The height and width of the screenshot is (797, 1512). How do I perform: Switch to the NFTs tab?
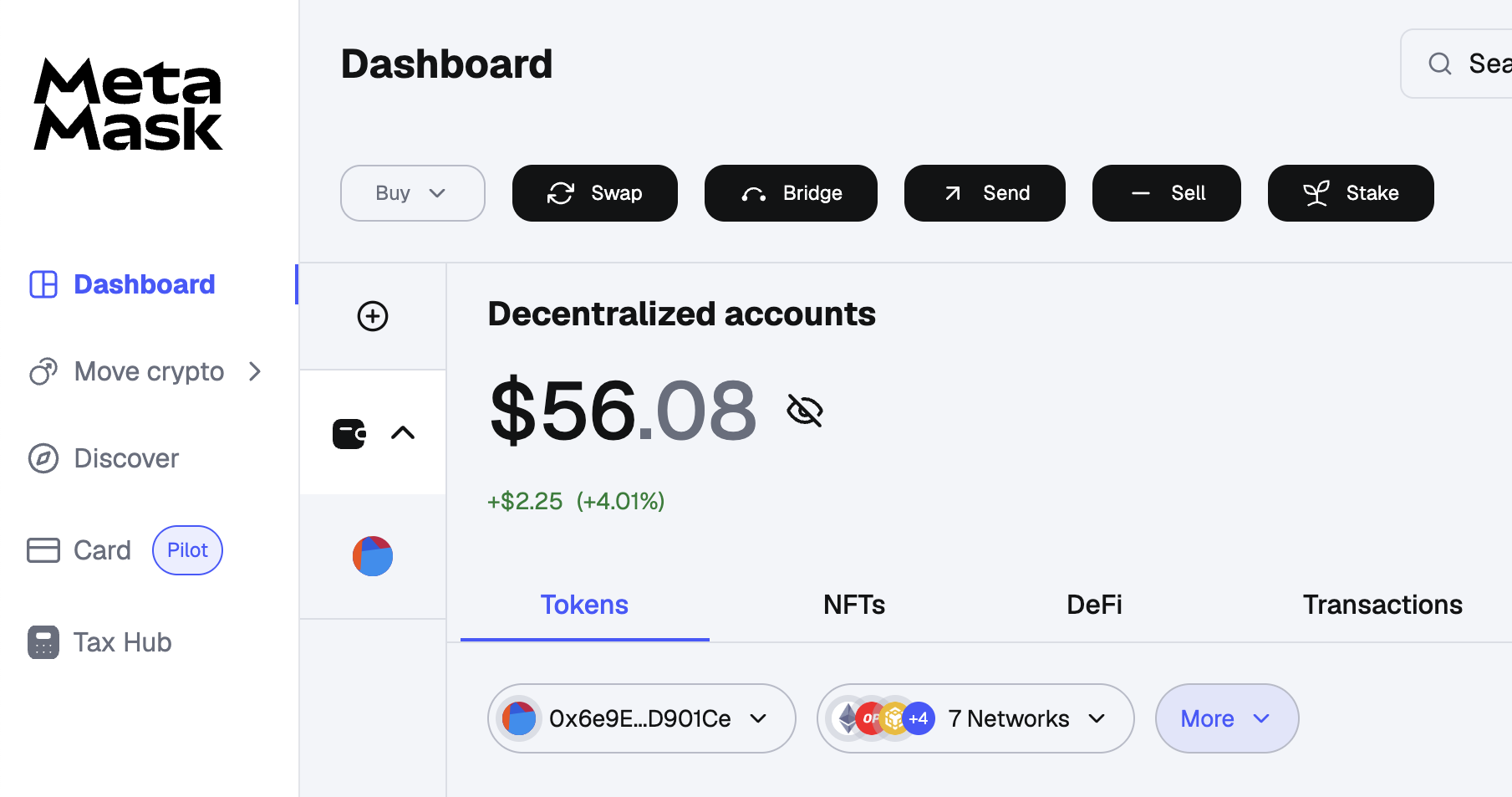(x=853, y=605)
